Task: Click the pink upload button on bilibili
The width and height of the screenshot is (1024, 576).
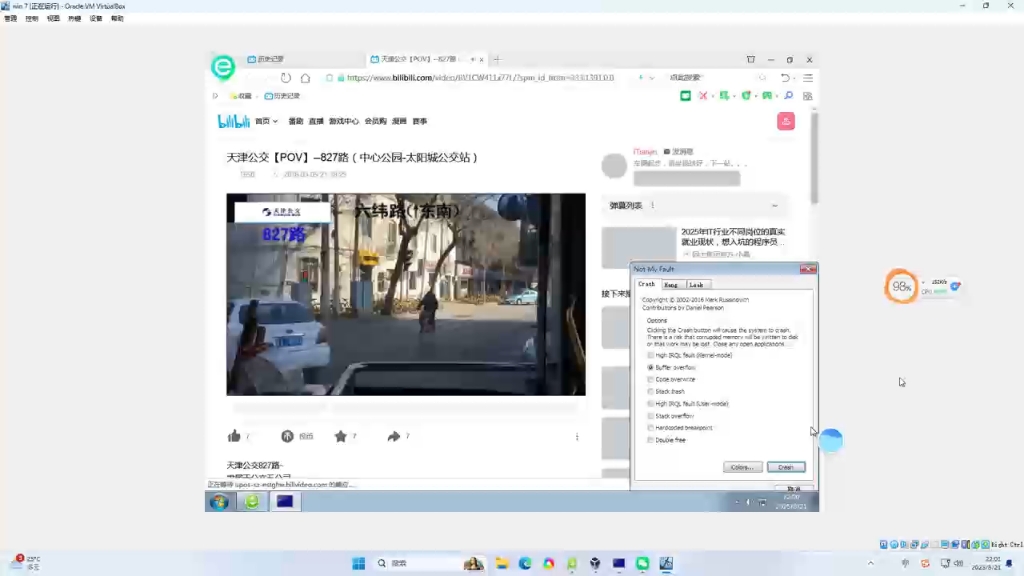Action: (786, 121)
